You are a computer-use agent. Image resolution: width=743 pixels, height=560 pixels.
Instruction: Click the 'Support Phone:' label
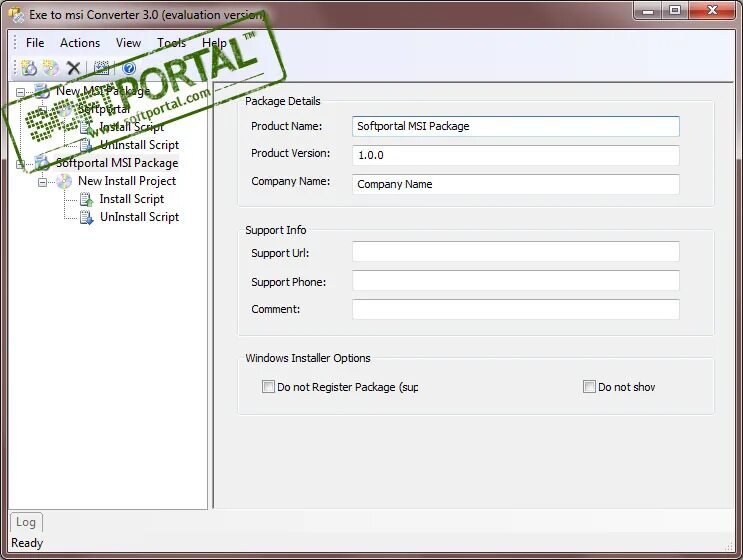(x=289, y=282)
